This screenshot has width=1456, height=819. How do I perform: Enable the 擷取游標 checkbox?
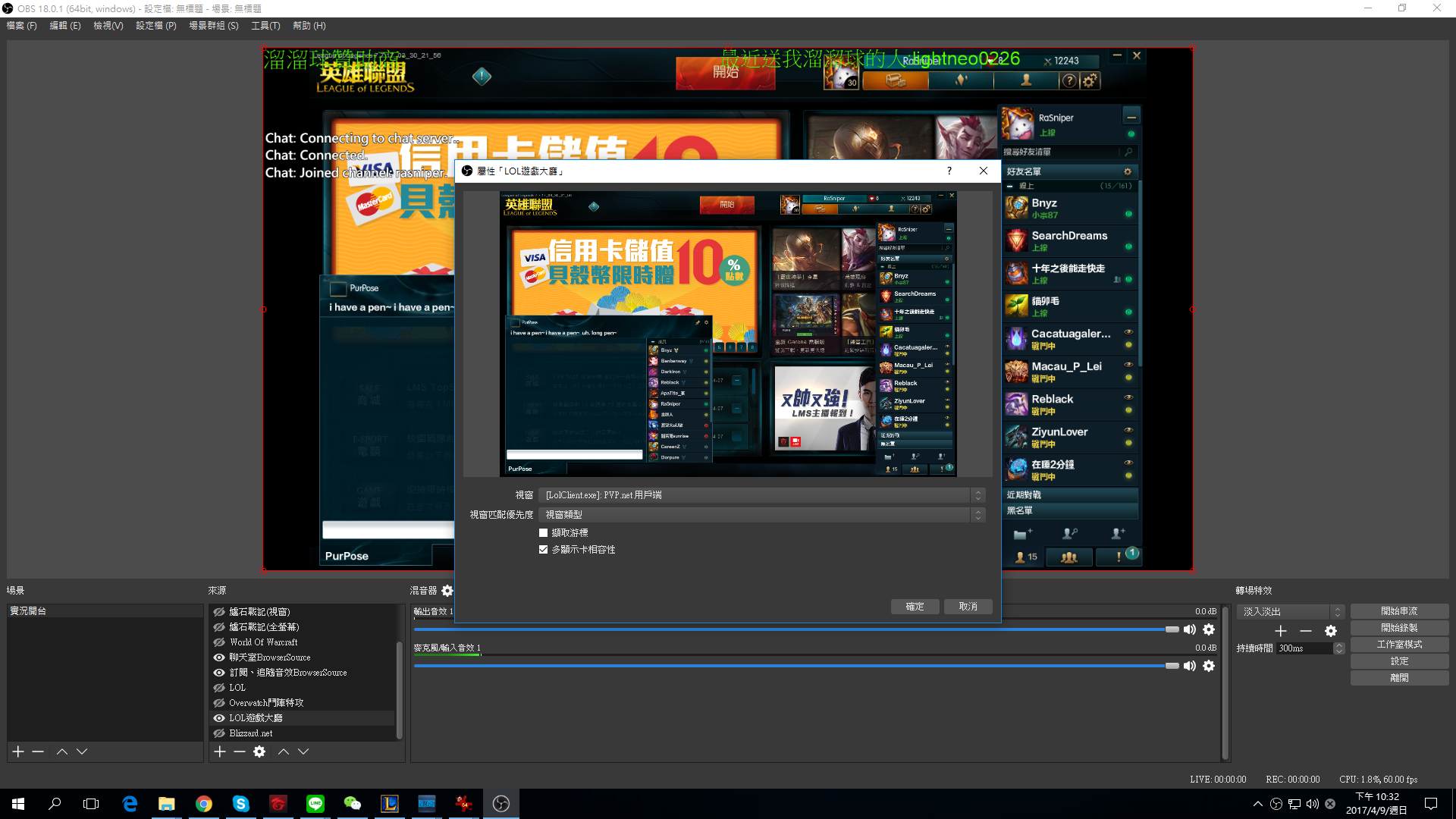(x=543, y=533)
